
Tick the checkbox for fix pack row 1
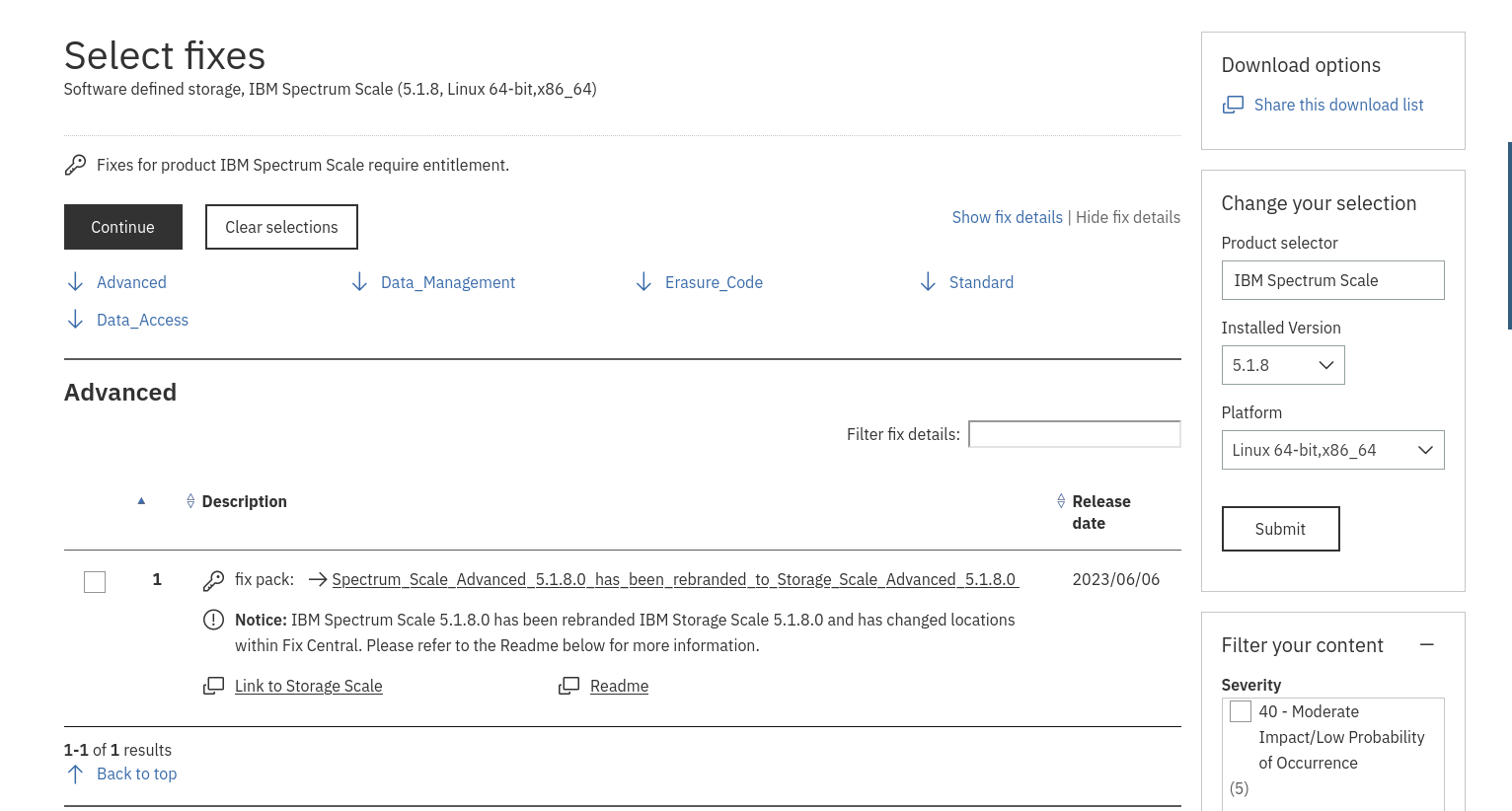(x=95, y=582)
